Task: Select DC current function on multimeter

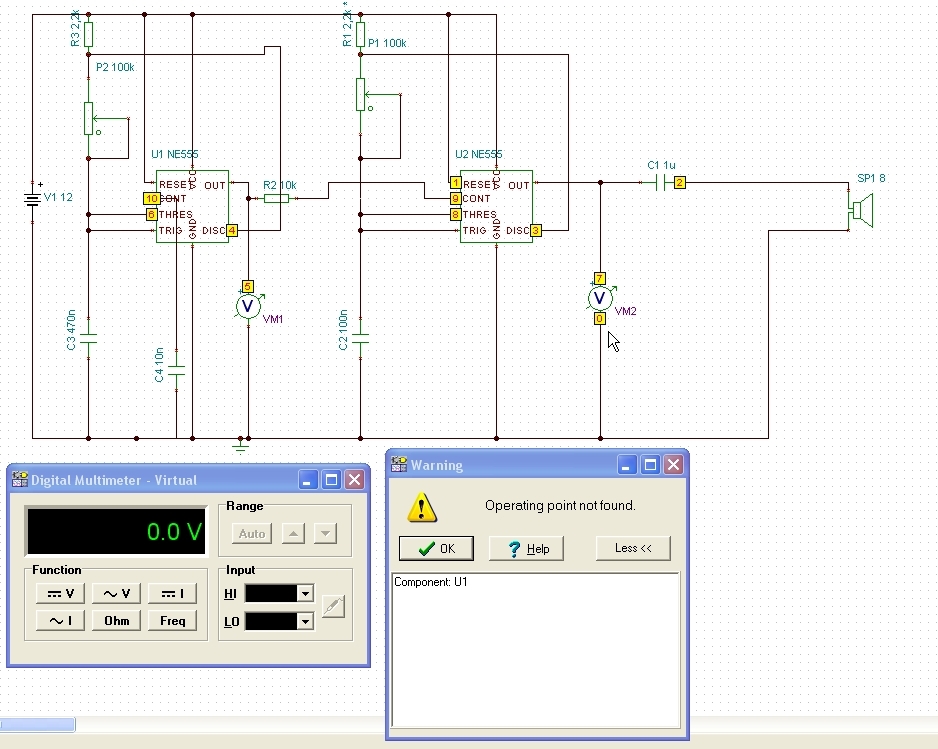Action: [x=172, y=593]
